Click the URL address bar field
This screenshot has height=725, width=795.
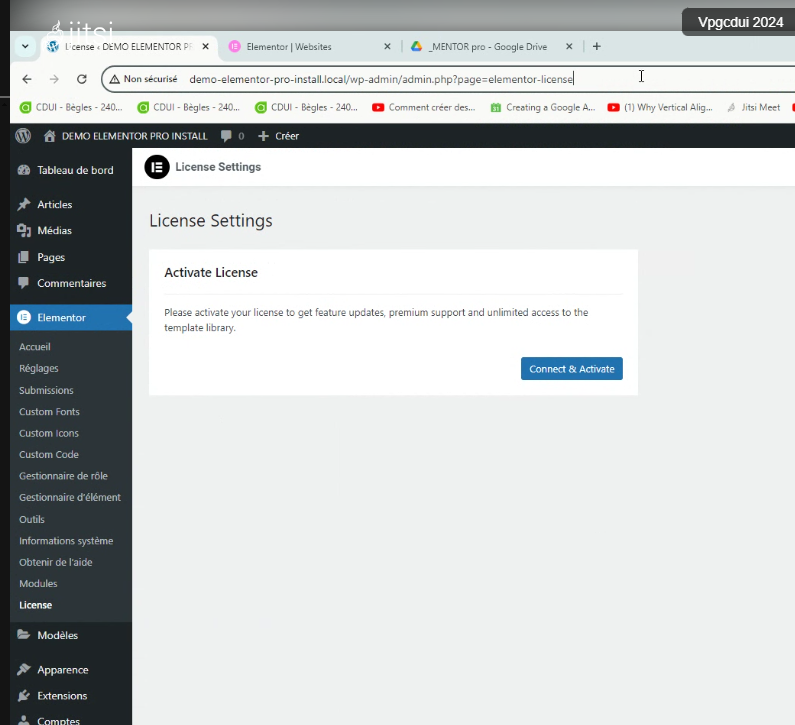400,79
